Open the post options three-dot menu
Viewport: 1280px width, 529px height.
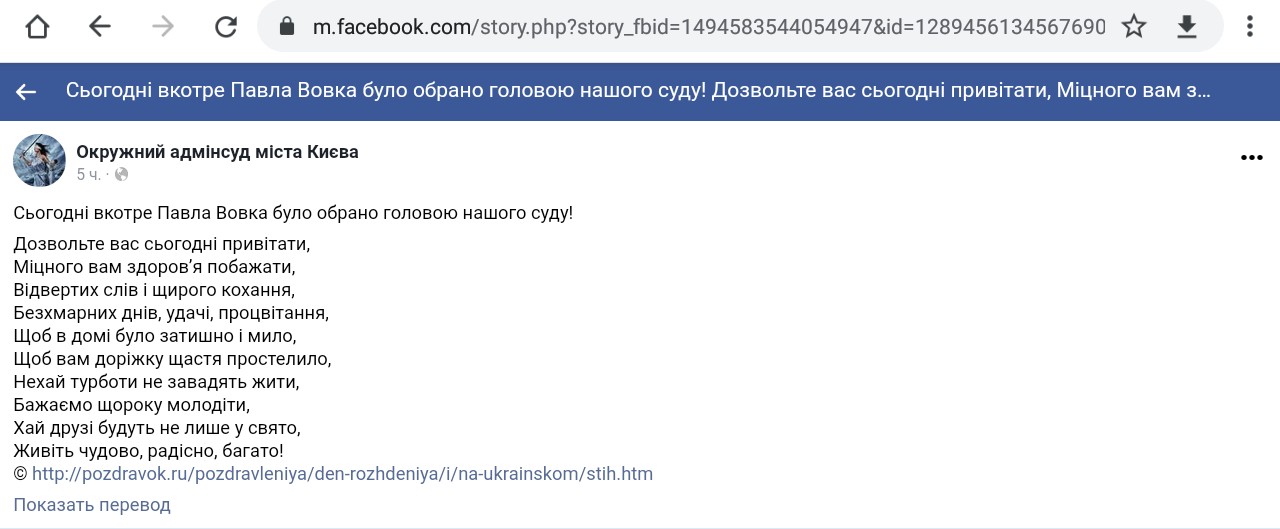coord(1251,158)
